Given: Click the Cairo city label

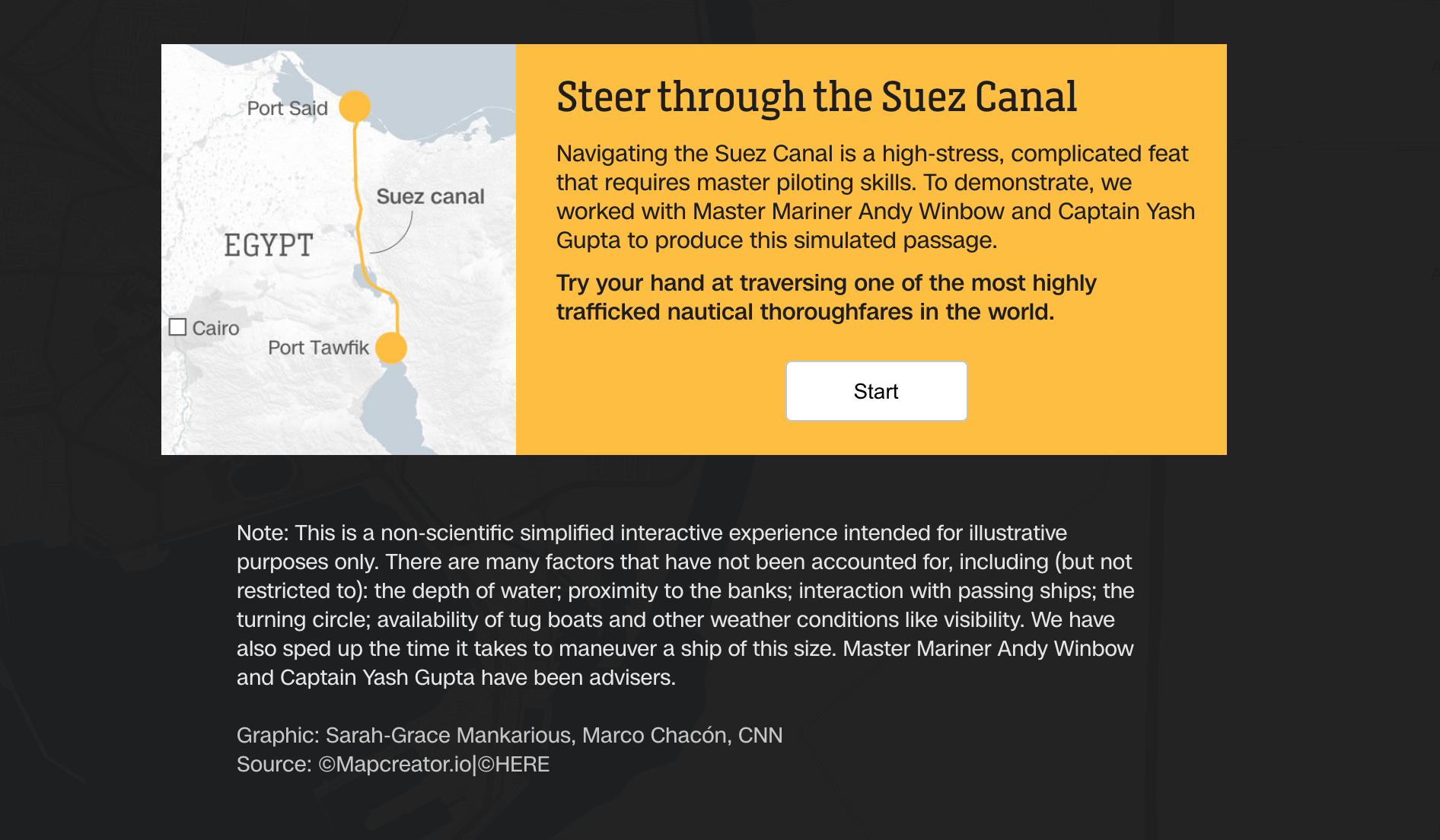Looking at the screenshot, I should [215, 328].
